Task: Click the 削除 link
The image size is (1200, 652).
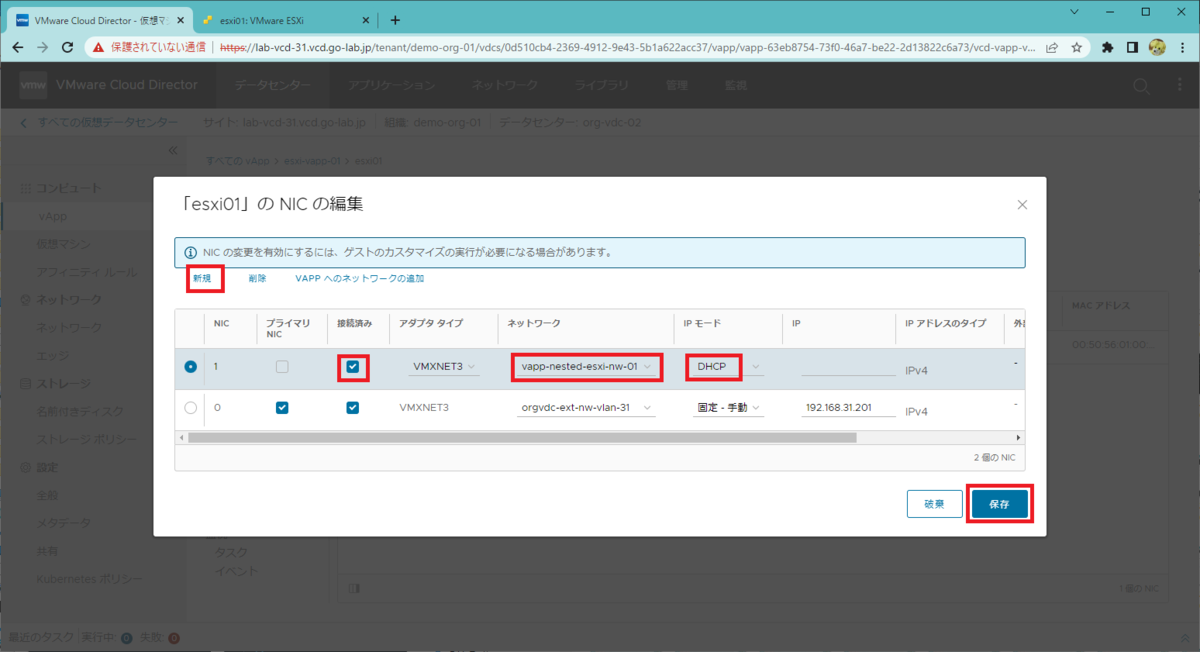Action: click(257, 278)
